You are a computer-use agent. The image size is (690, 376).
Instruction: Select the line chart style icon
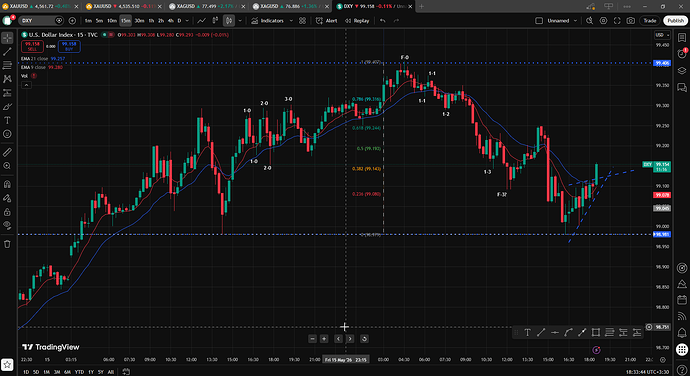point(201,21)
